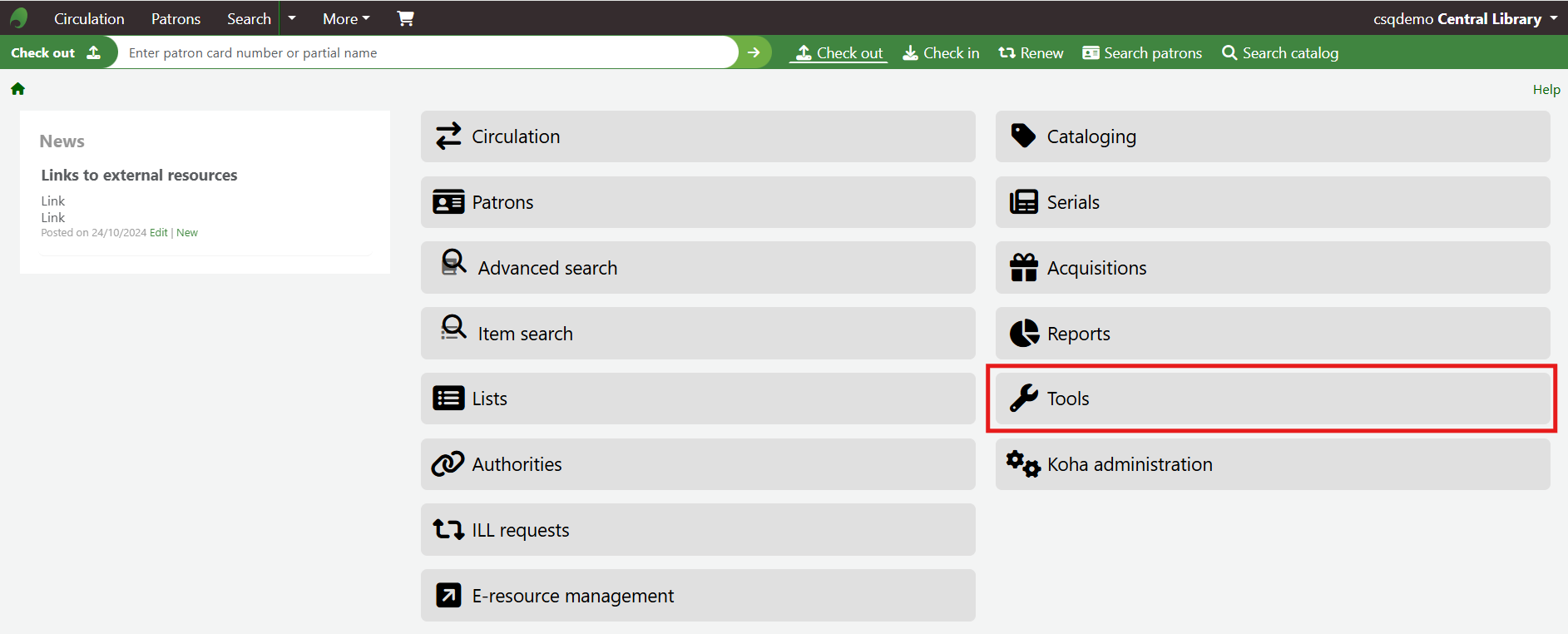Open the cart icon in top bar

point(405,18)
